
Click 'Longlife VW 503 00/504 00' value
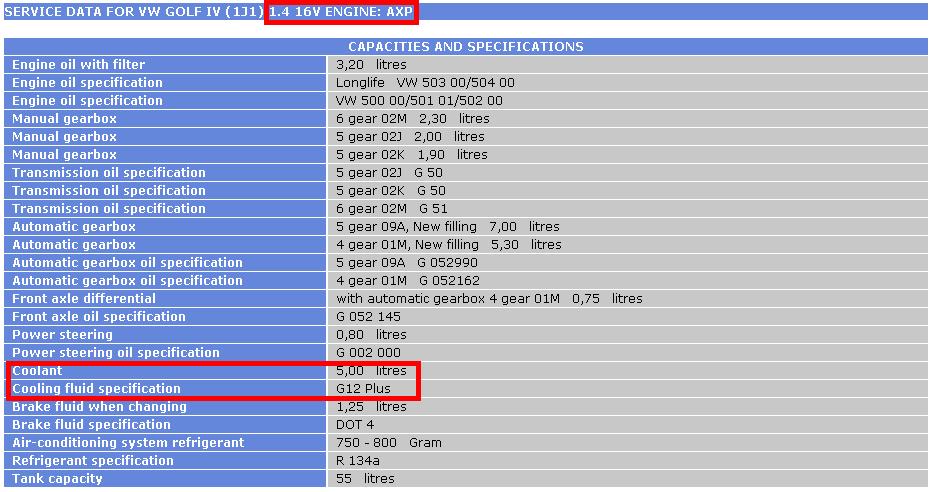click(425, 82)
